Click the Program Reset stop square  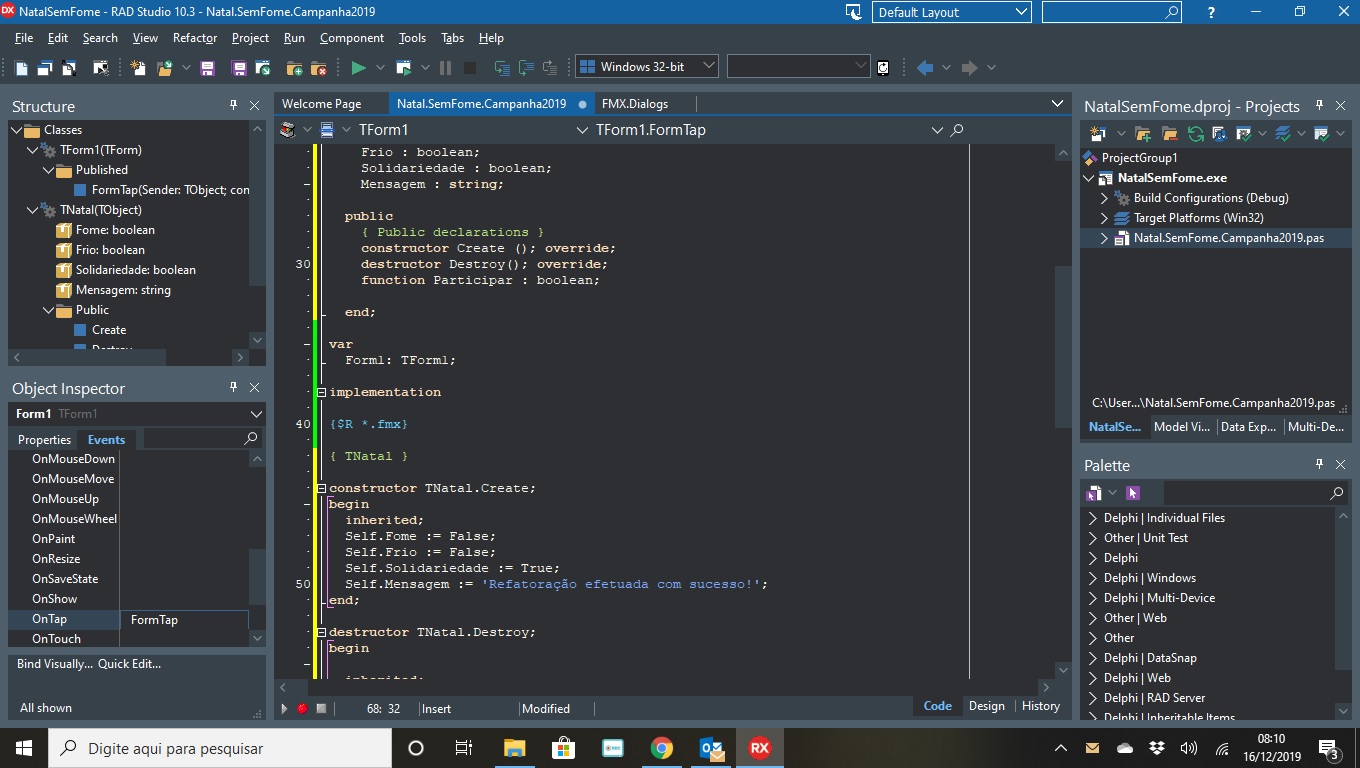469,67
